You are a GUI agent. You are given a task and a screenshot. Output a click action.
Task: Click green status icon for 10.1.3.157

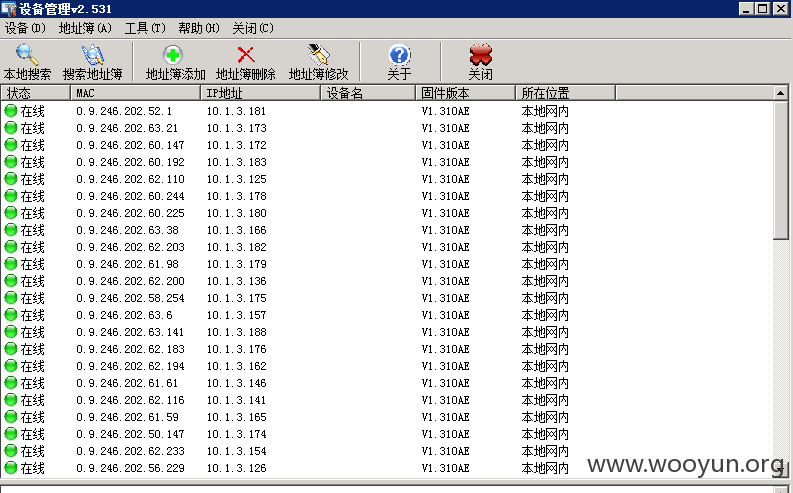(11, 315)
